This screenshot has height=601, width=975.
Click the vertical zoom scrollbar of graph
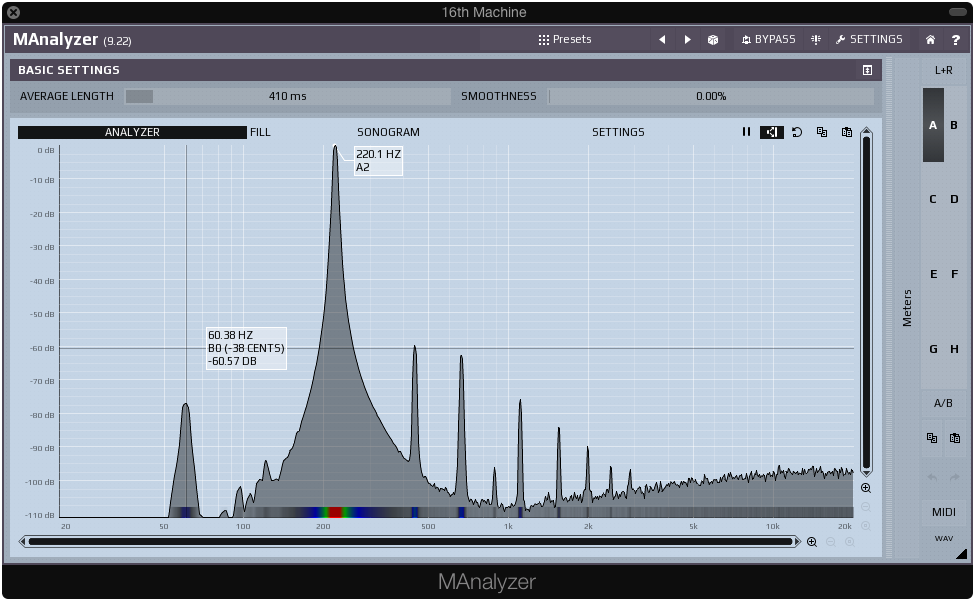coord(866,303)
